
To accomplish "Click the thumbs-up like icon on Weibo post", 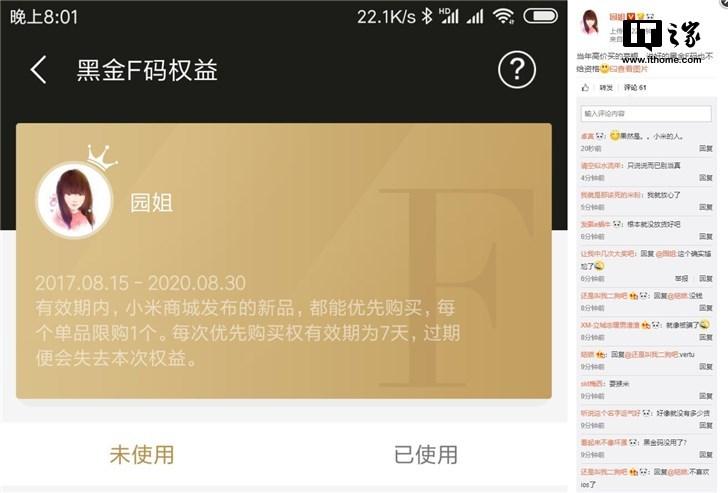I will click(585, 87).
